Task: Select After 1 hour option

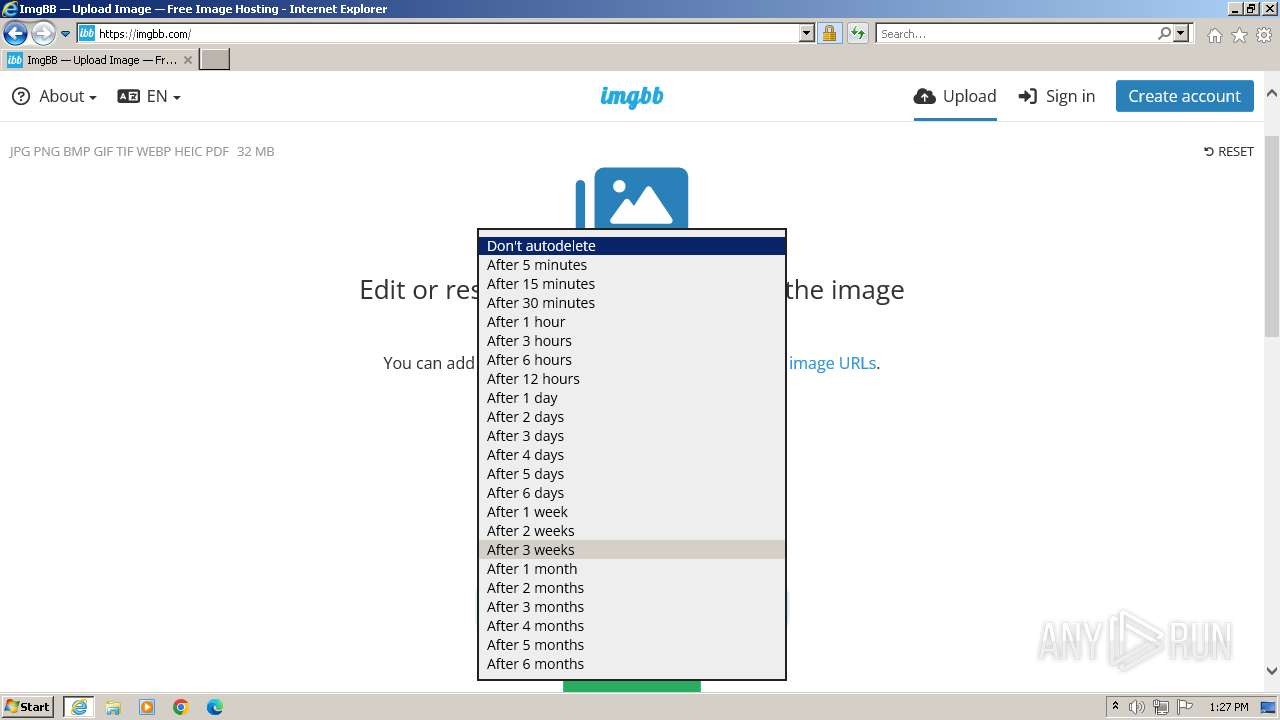Action: click(632, 322)
